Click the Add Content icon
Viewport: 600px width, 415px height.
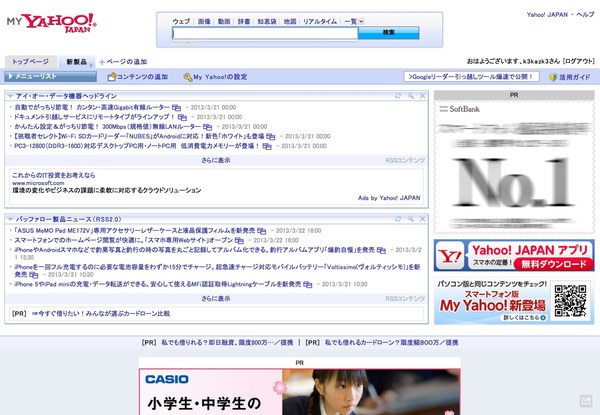click(108, 76)
